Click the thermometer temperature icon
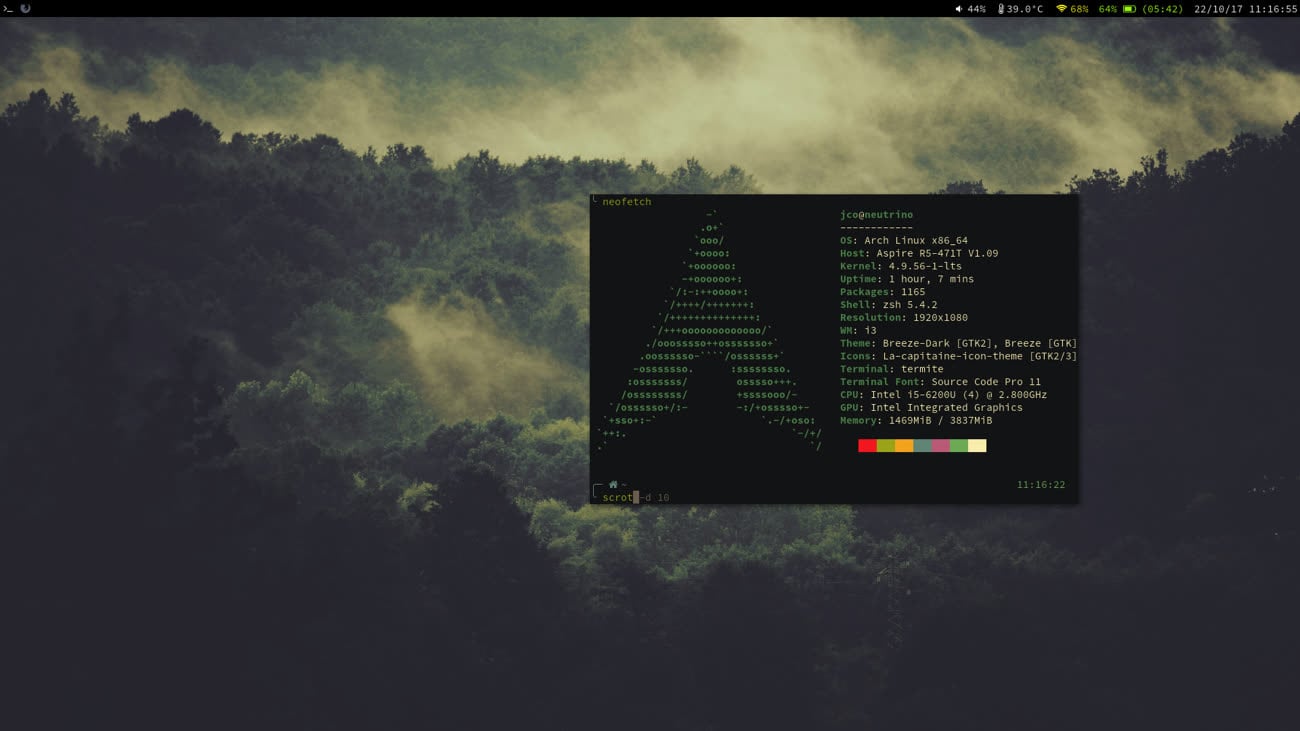This screenshot has width=1300, height=731. click(x=1001, y=9)
